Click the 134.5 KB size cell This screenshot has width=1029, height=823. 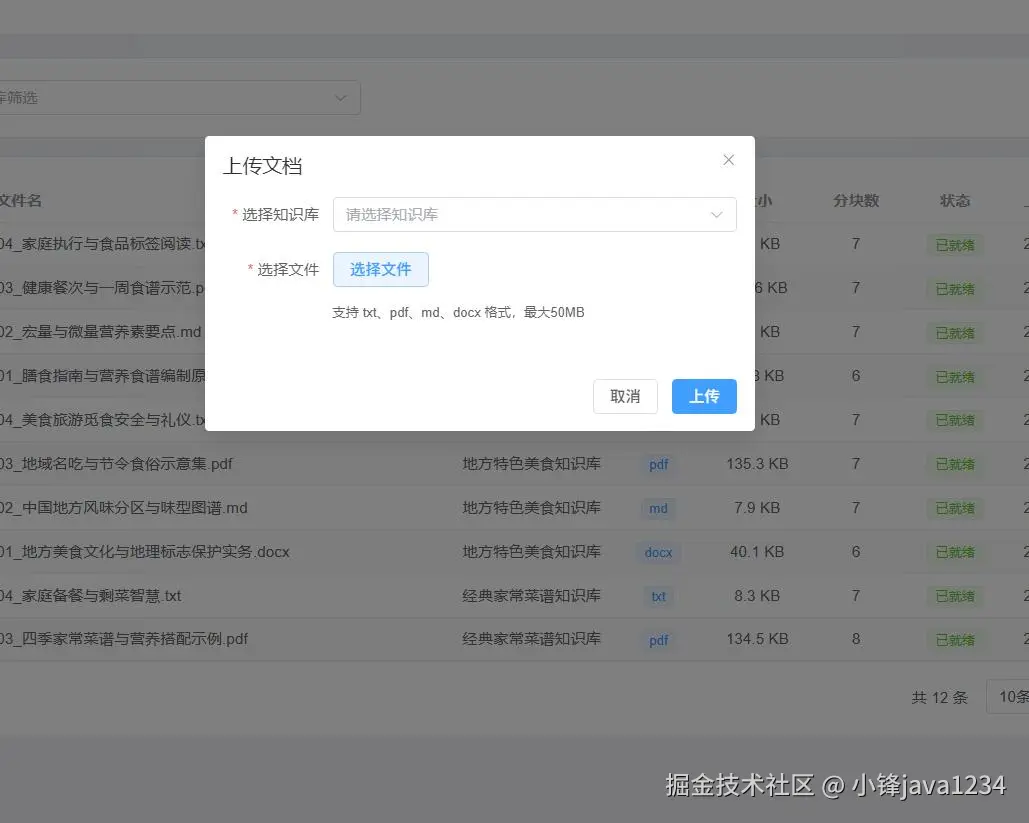click(x=757, y=639)
